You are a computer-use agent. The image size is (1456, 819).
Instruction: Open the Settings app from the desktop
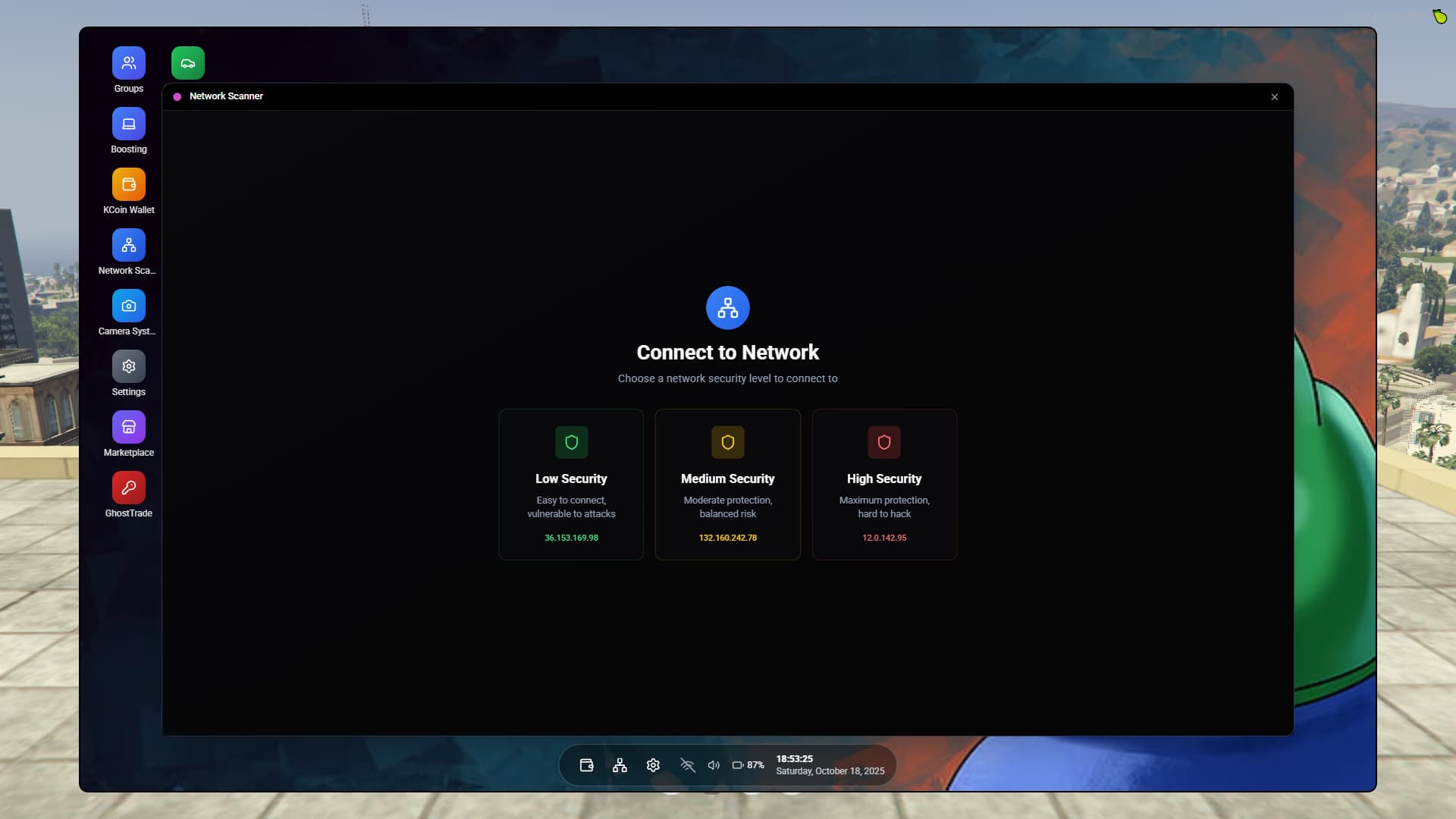(128, 366)
